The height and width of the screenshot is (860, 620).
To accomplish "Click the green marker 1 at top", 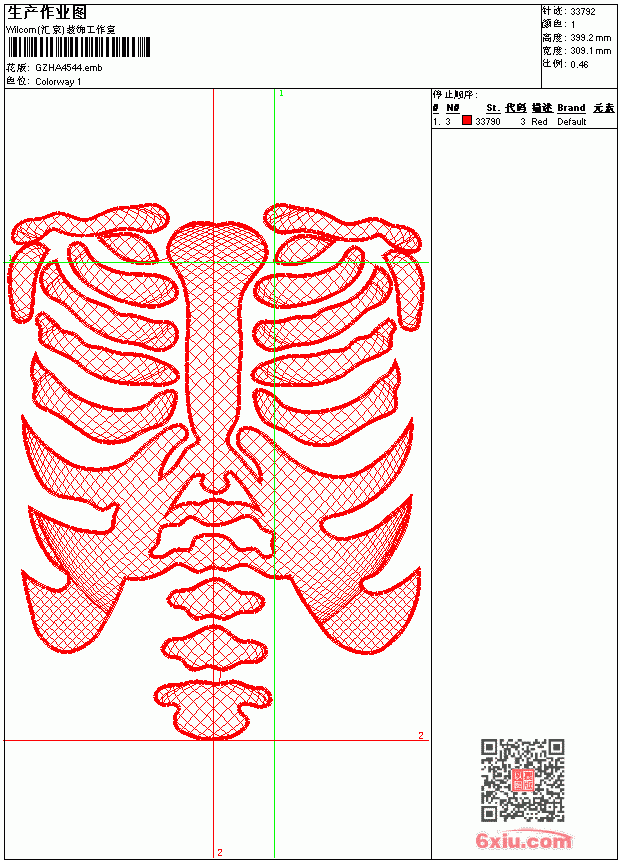I will pyautogui.click(x=281, y=94).
